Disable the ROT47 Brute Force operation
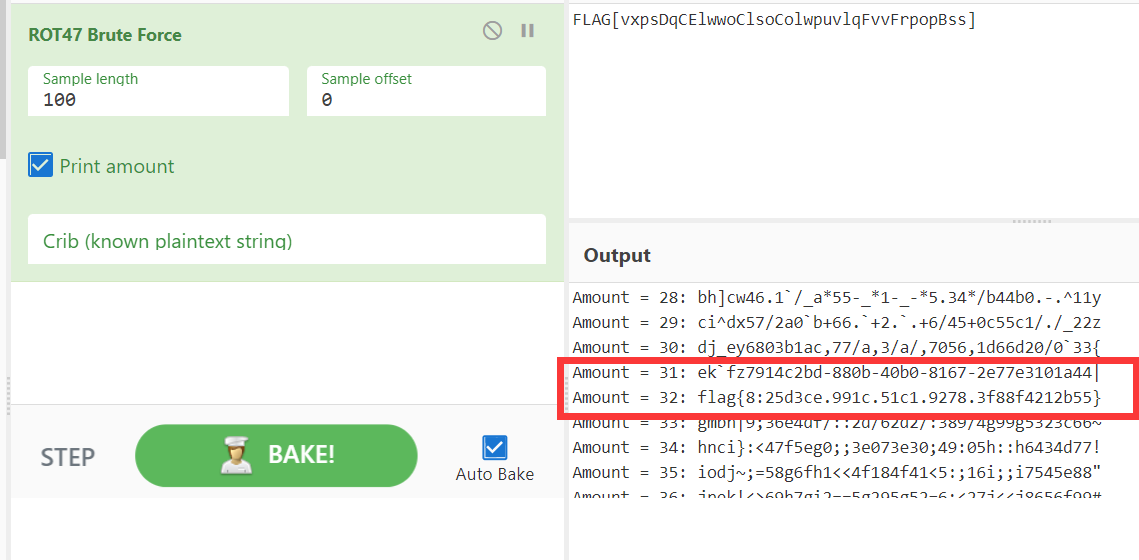Image resolution: width=1139 pixels, height=560 pixels. click(492, 31)
